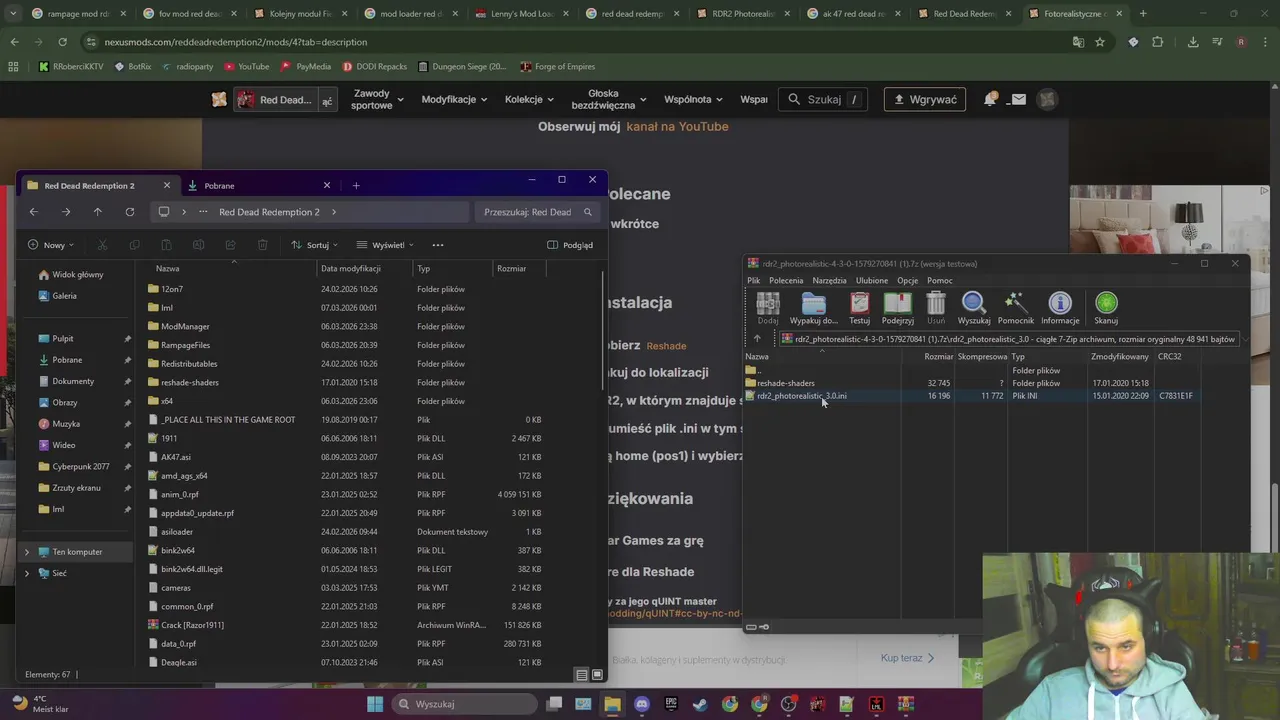Open the Narzędzia menu in WinRAR

pyautogui.click(x=829, y=281)
